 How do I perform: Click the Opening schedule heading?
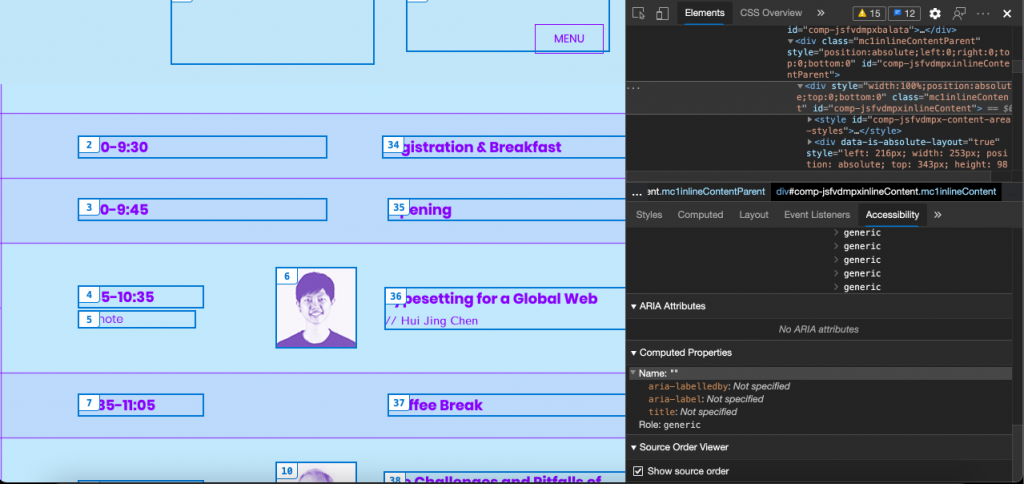425,210
